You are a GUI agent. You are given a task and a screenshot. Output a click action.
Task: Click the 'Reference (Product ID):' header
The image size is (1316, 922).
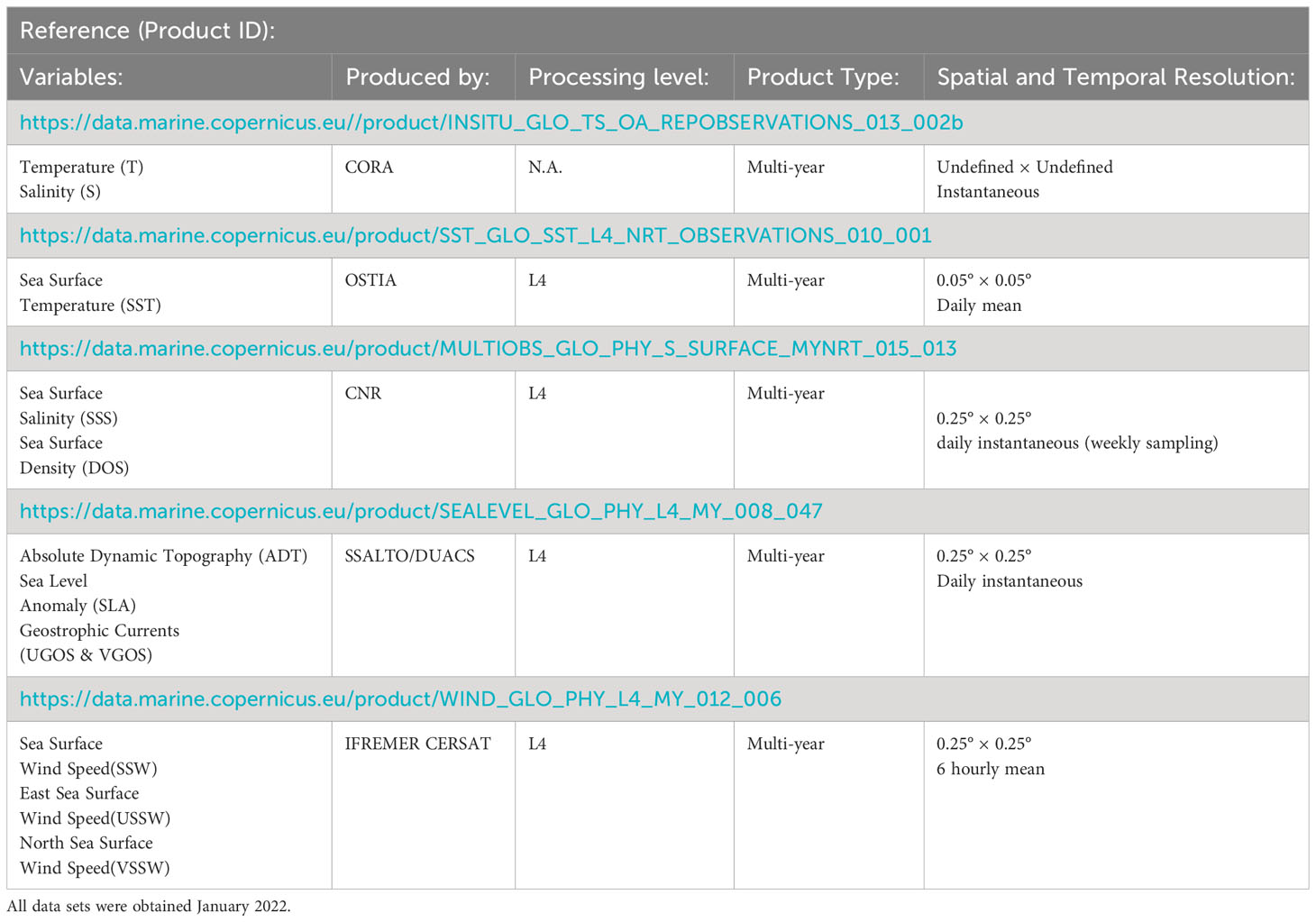click(x=147, y=31)
